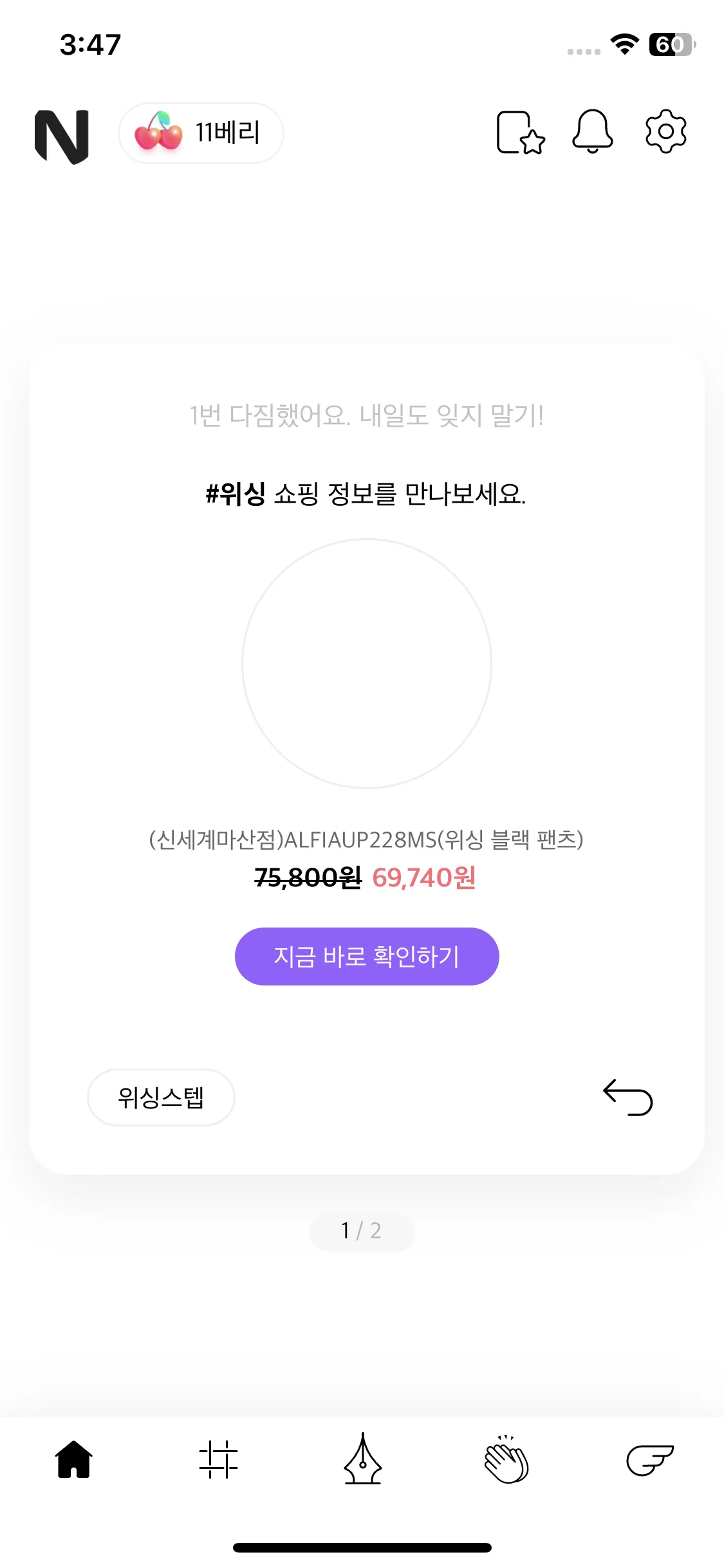
Task: Tap the circular product image placeholder
Action: [367, 664]
